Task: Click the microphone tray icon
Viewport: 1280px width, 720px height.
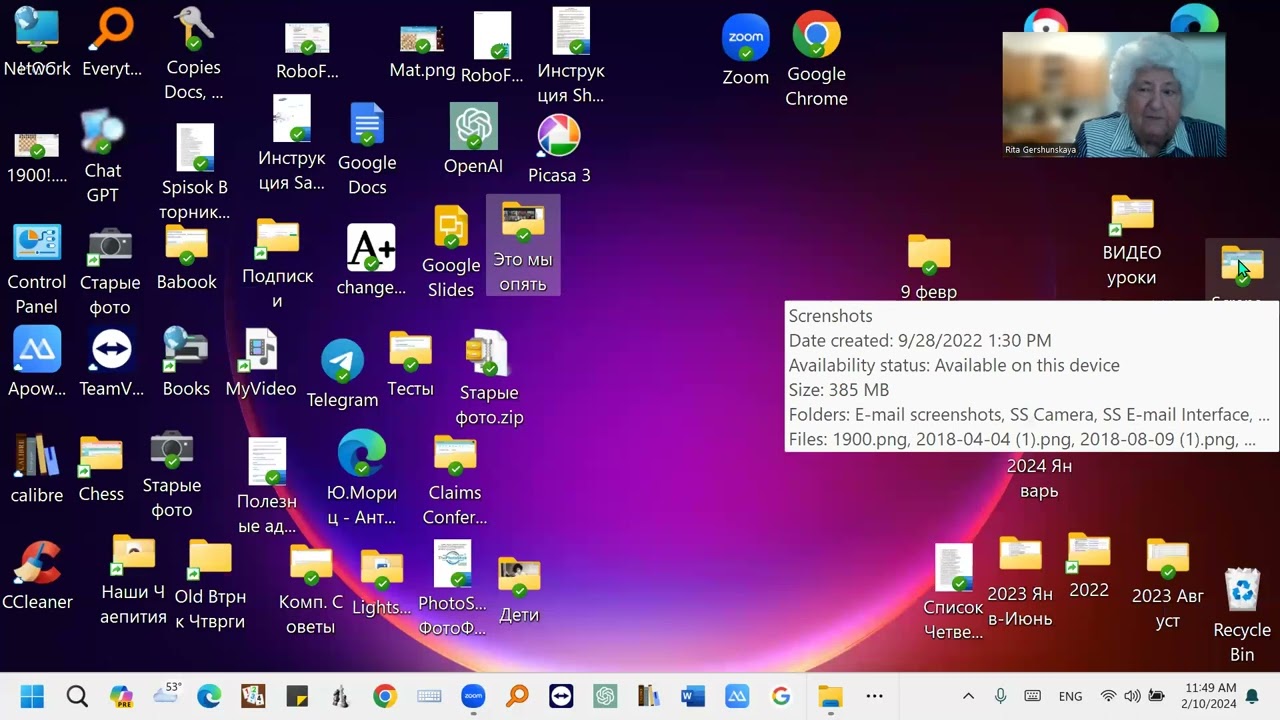Action: pos(1000,696)
